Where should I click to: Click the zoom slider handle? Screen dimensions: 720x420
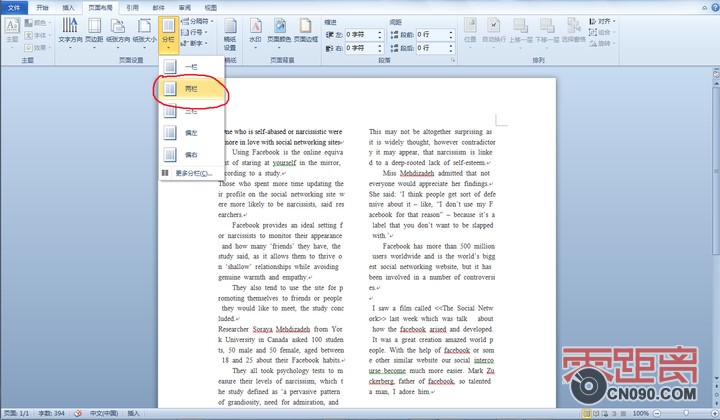point(686,414)
